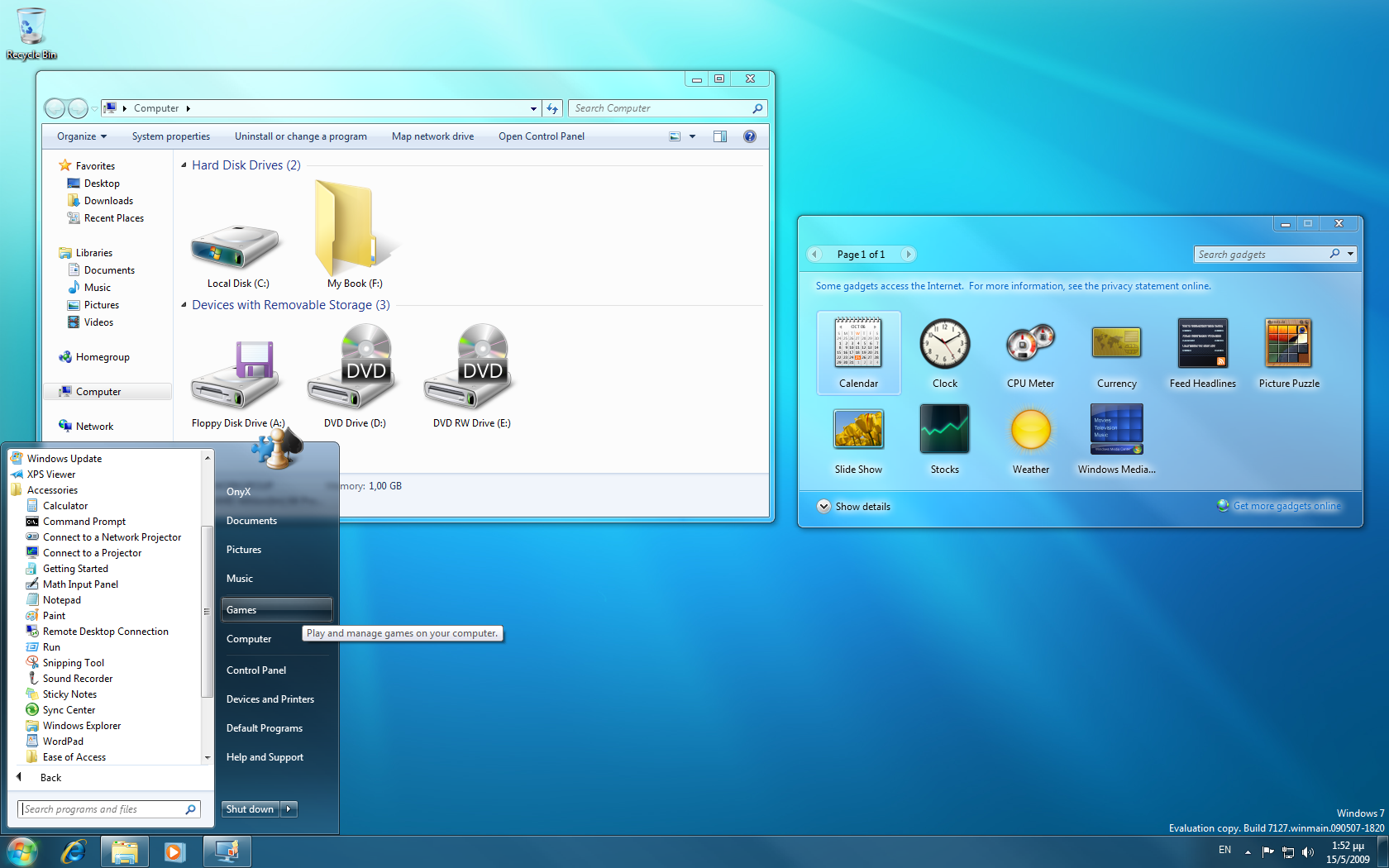Image resolution: width=1389 pixels, height=868 pixels.
Task: Click the Windows Media Player taskbar icon
Action: [x=174, y=851]
